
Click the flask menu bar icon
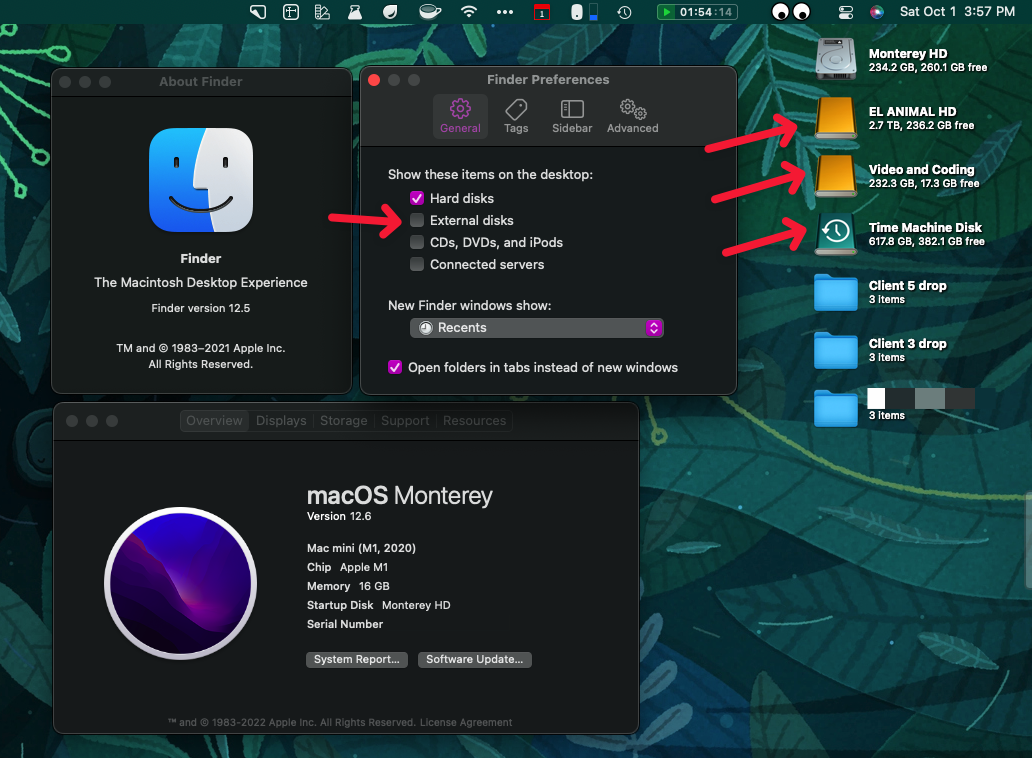coord(355,12)
